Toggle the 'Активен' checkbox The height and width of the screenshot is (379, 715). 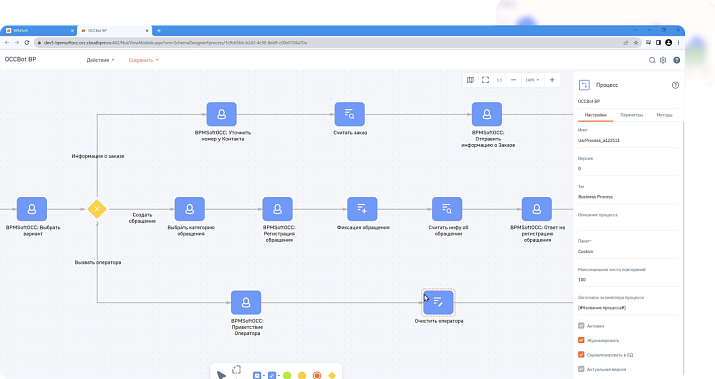[581, 326]
